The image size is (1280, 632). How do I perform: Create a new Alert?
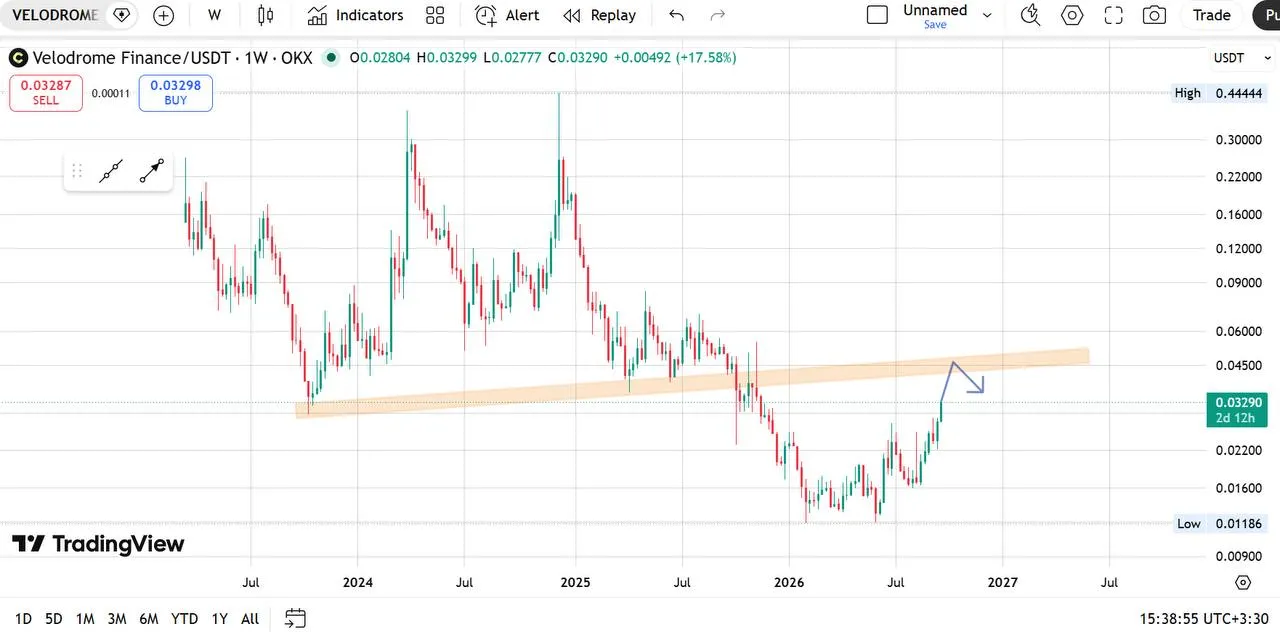507,15
